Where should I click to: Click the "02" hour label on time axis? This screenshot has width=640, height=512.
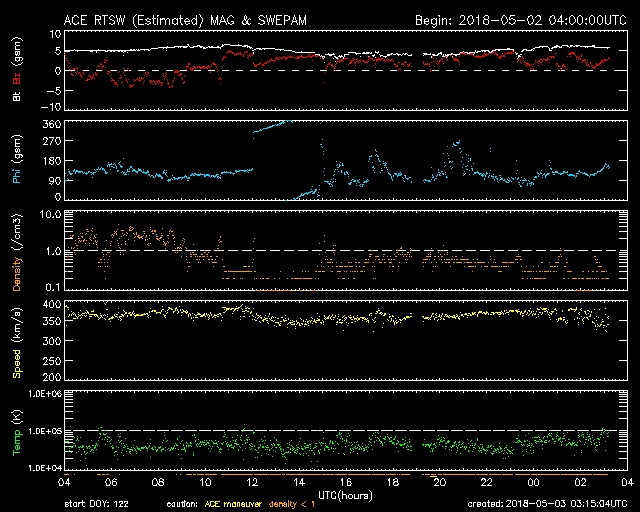[580, 483]
